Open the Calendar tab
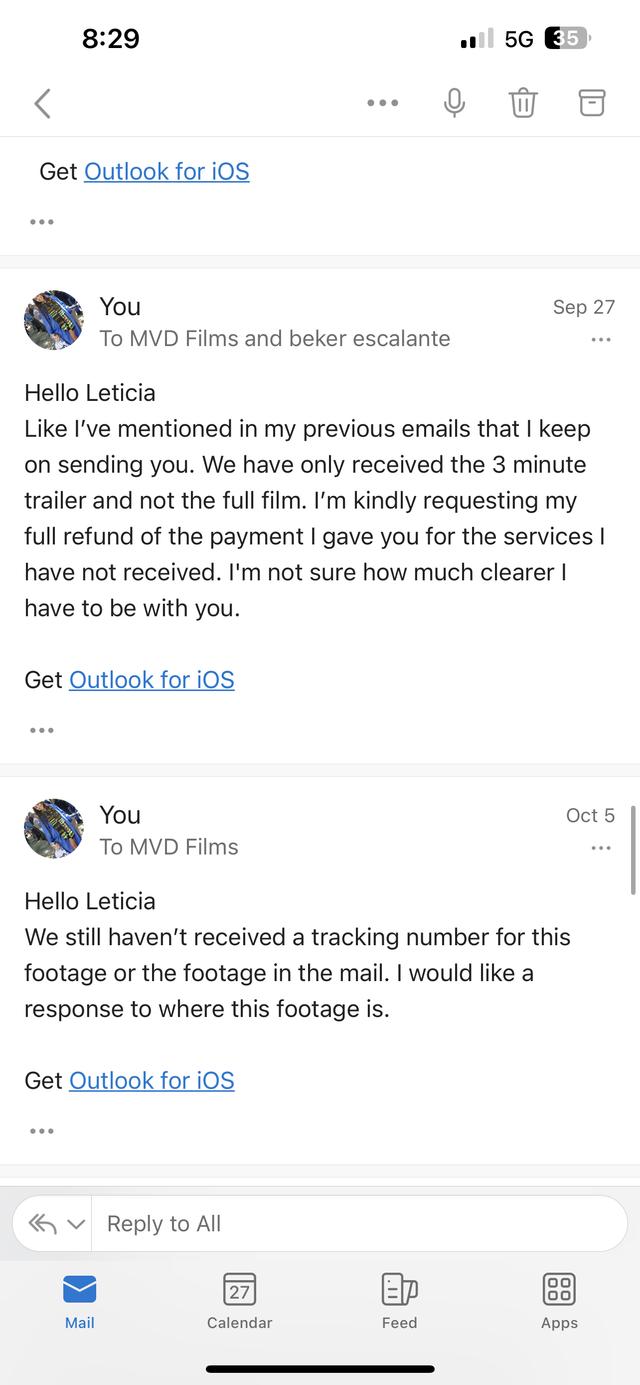The height and width of the screenshot is (1385, 640). pos(239,1300)
